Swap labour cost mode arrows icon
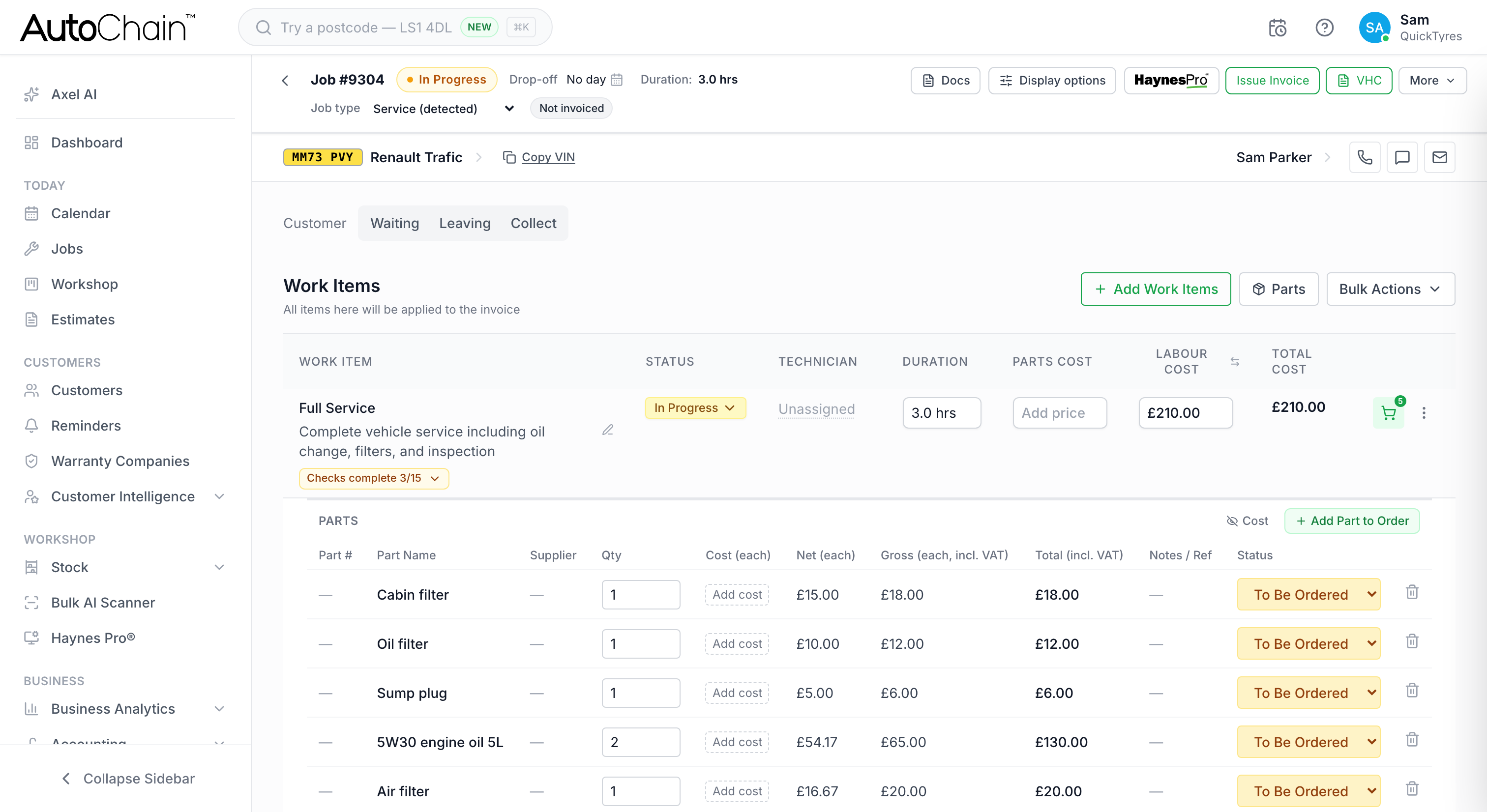This screenshot has height=812, width=1487. pyautogui.click(x=1235, y=361)
